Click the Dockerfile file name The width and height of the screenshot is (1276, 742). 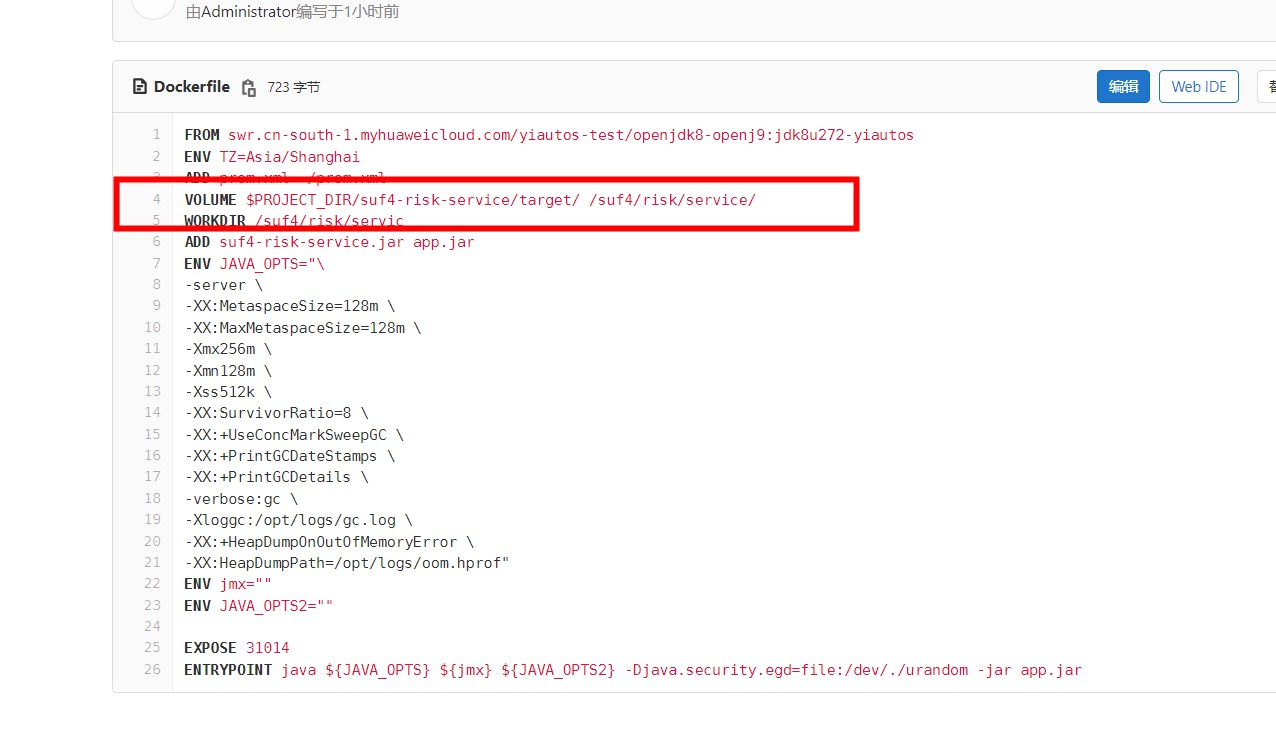click(191, 87)
